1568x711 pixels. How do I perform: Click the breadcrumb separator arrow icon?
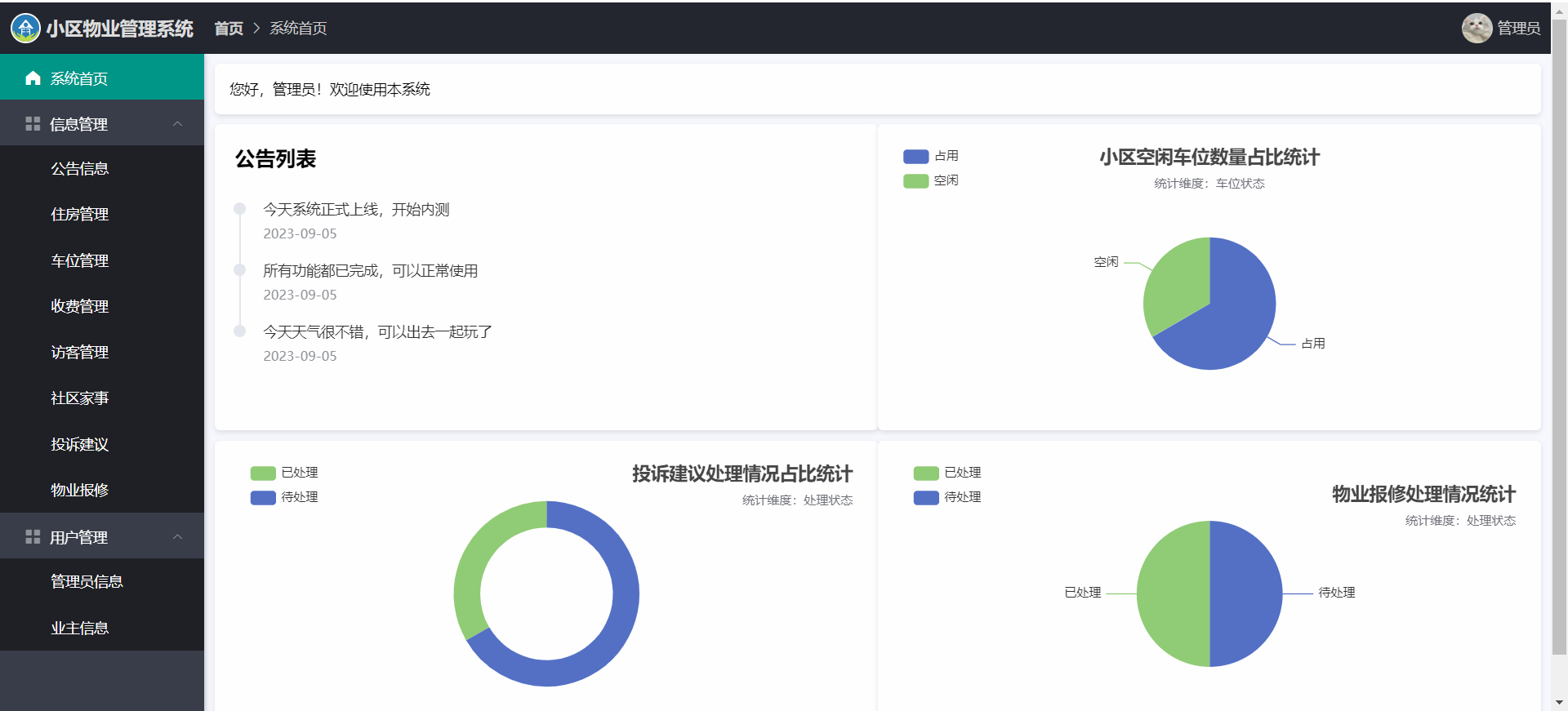(x=256, y=29)
